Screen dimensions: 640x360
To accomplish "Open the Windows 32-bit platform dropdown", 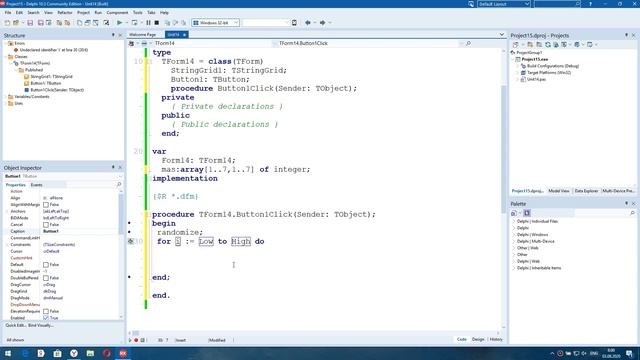I will (x=236, y=23).
